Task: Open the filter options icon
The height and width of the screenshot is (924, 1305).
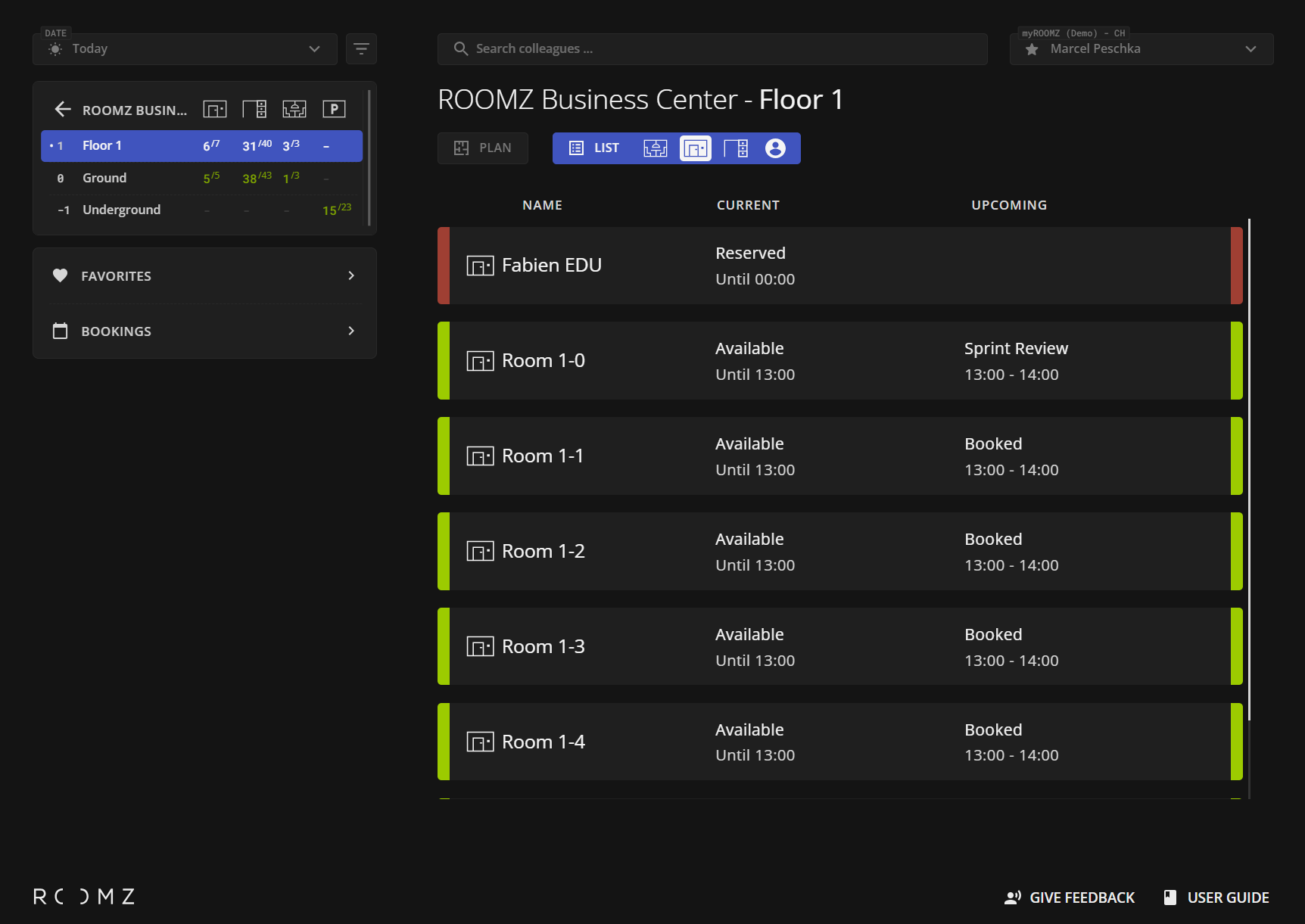Action: 361,49
